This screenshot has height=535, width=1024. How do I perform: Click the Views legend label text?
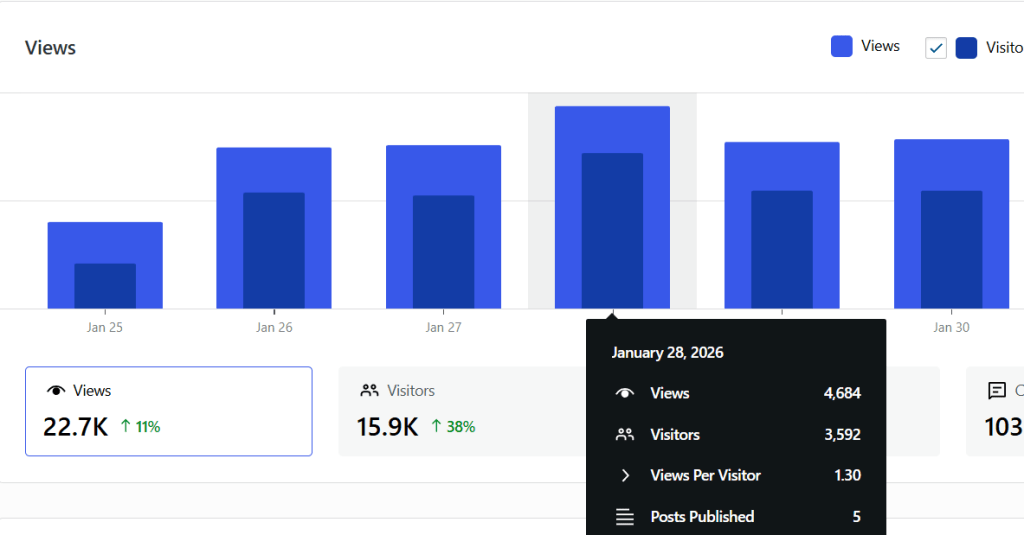click(880, 46)
